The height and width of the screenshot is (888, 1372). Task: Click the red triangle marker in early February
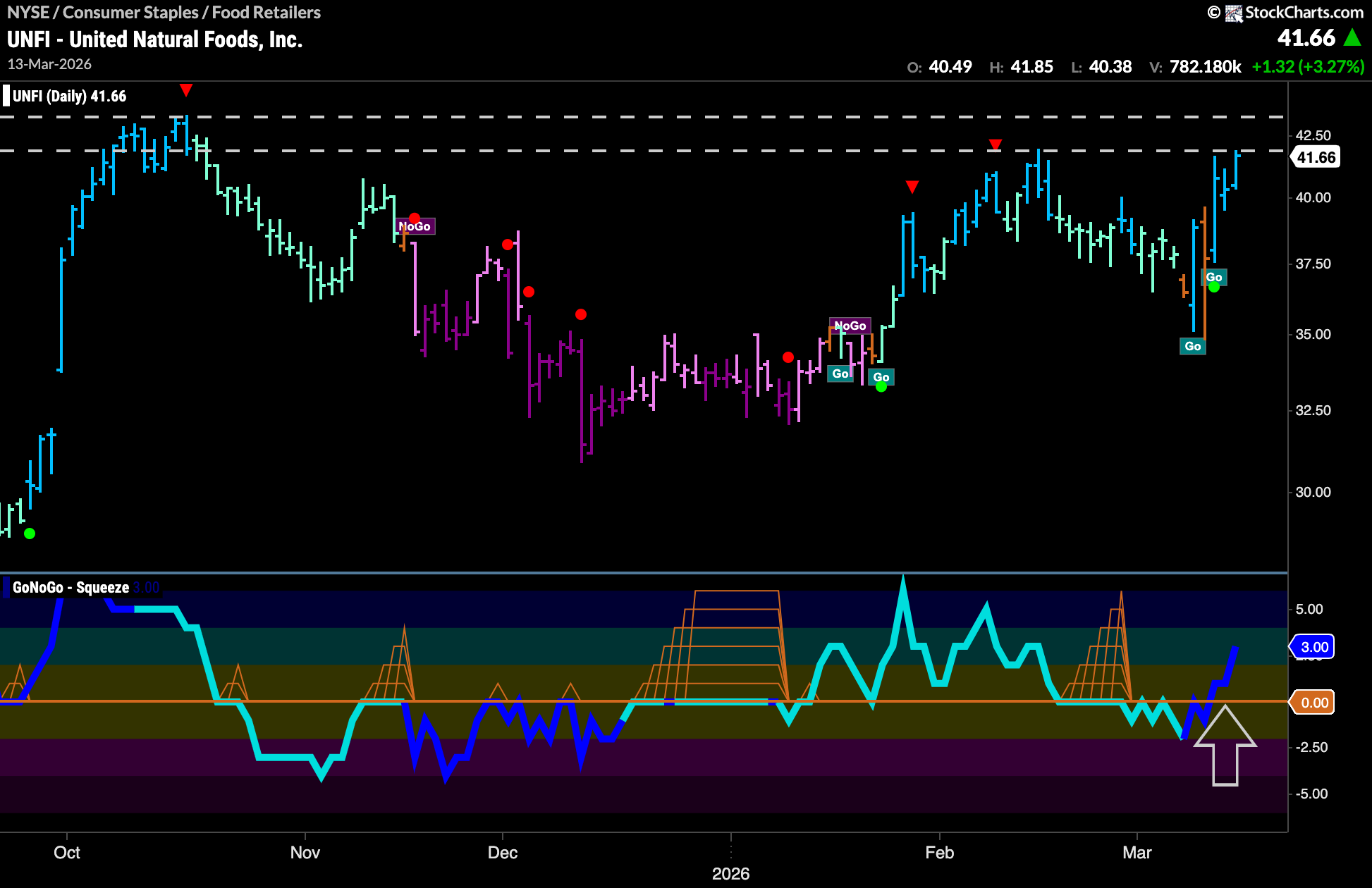coord(995,144)
